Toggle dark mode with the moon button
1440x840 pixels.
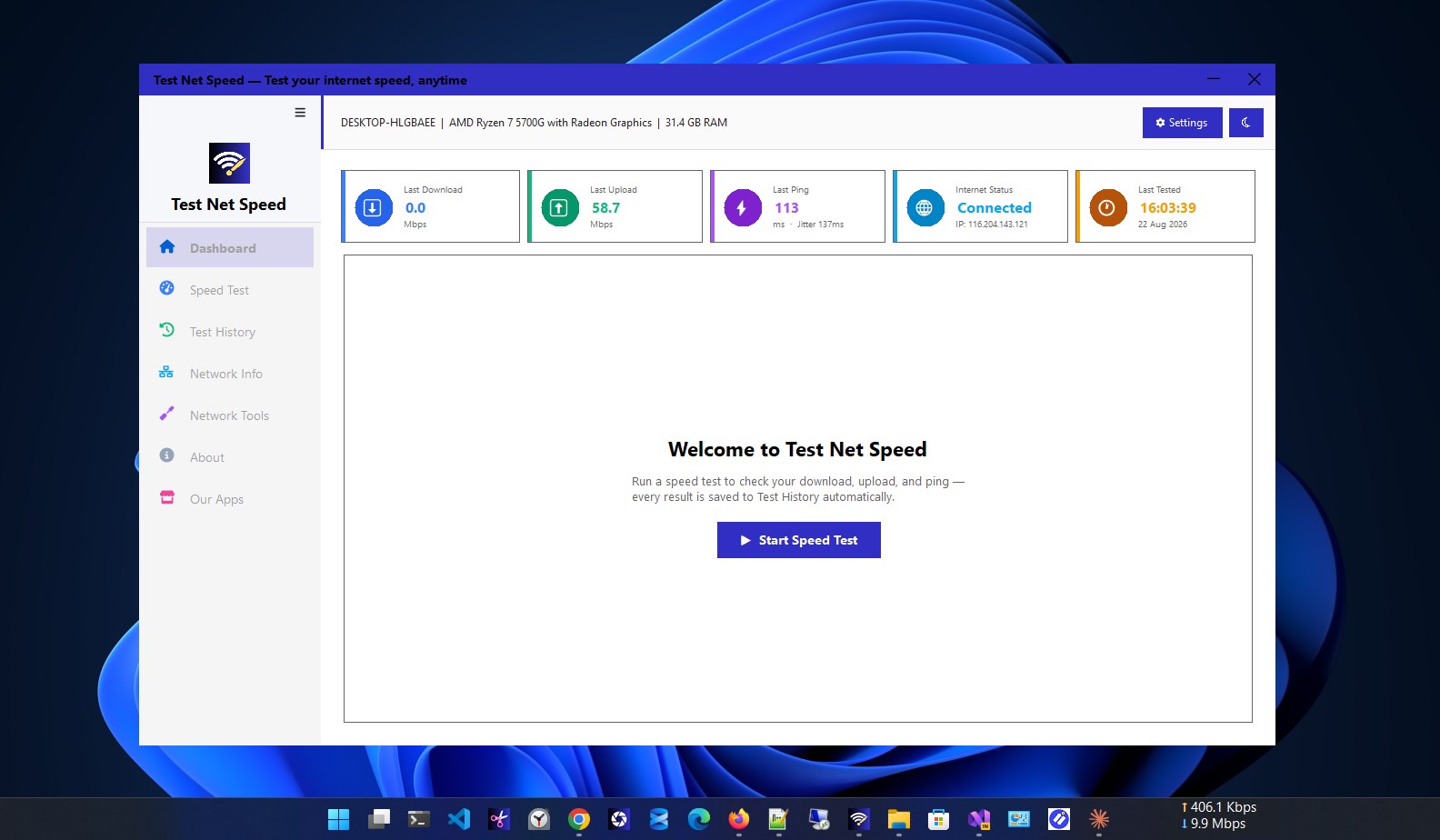click(x=1246, y=123)
